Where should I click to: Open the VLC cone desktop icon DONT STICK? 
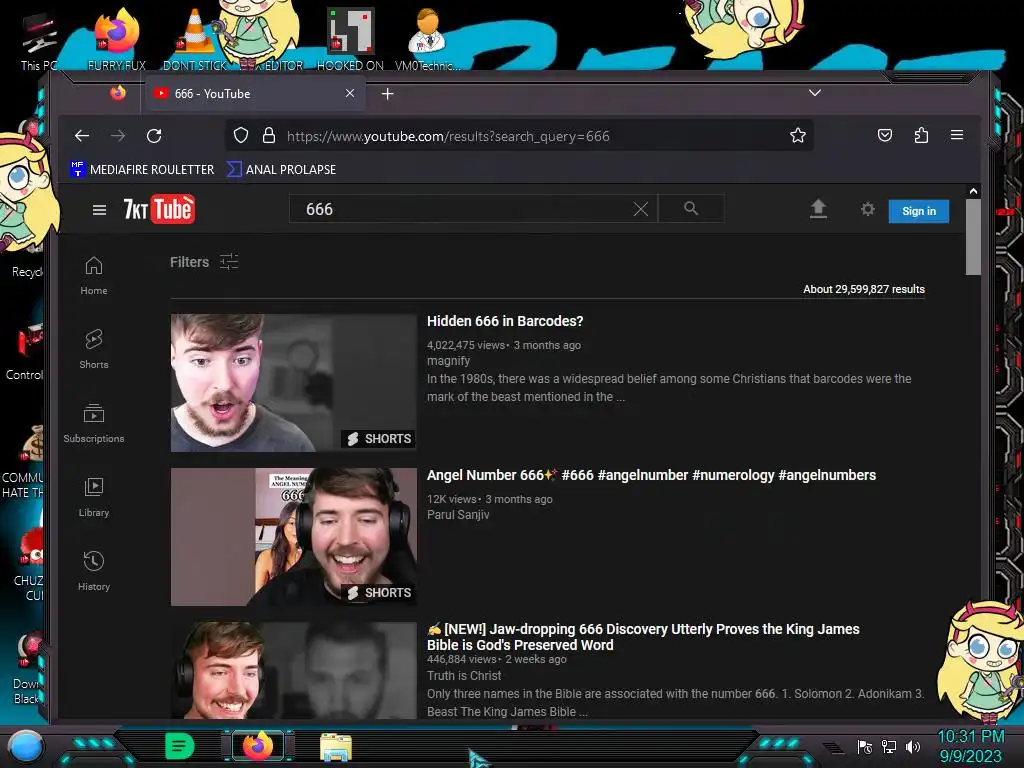(195, 40)
